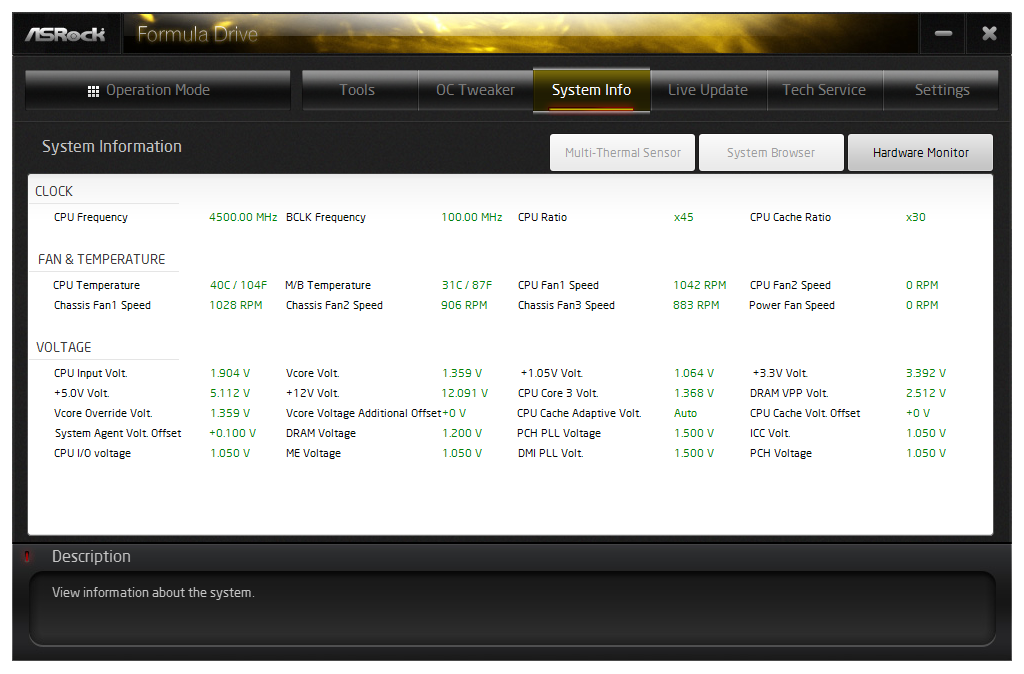Click the red icon beside Description
The image size is (1024, 674).
click(27, 557)
